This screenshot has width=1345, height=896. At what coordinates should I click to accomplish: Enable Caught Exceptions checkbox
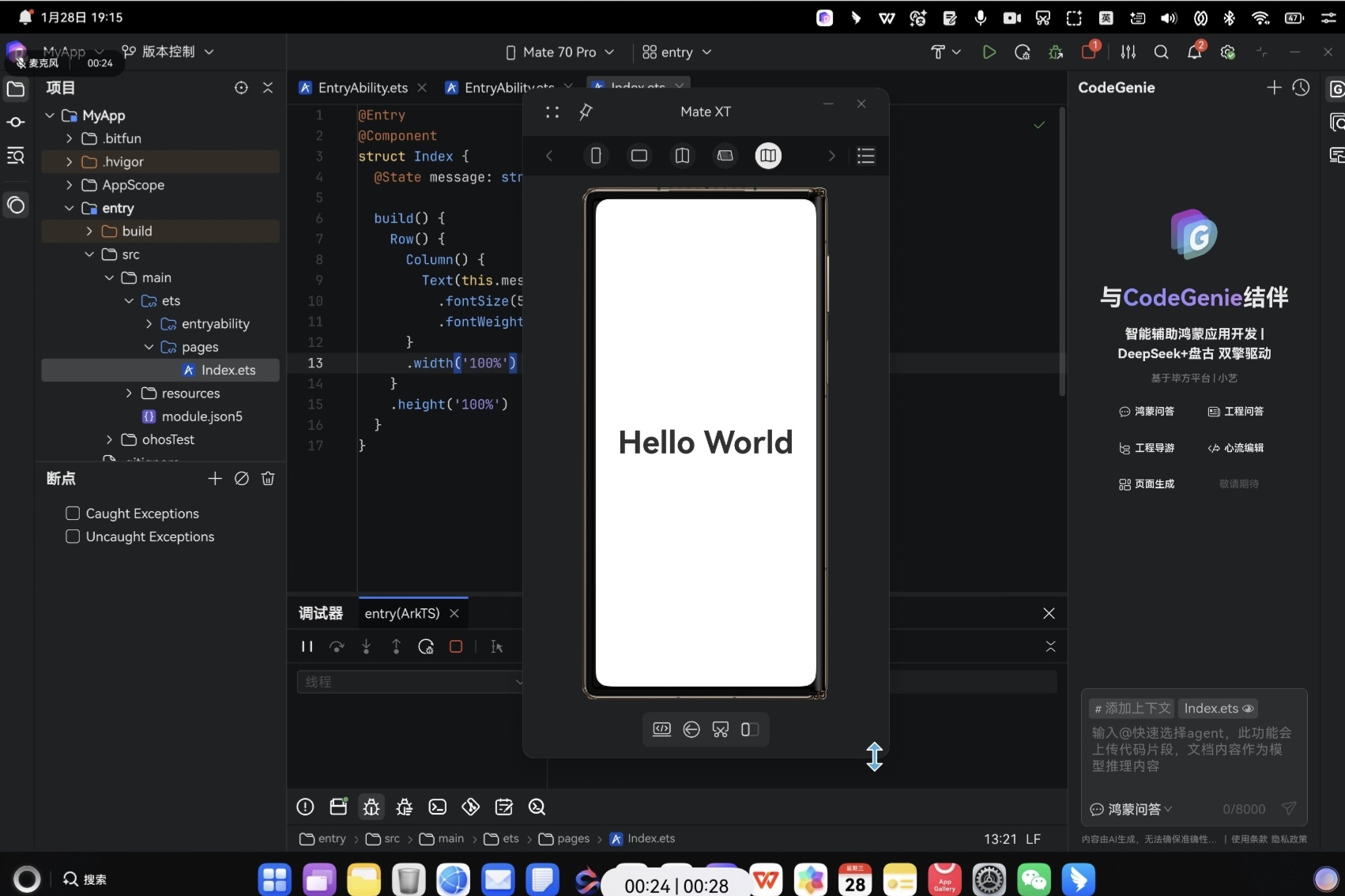[x=73, y=514]
